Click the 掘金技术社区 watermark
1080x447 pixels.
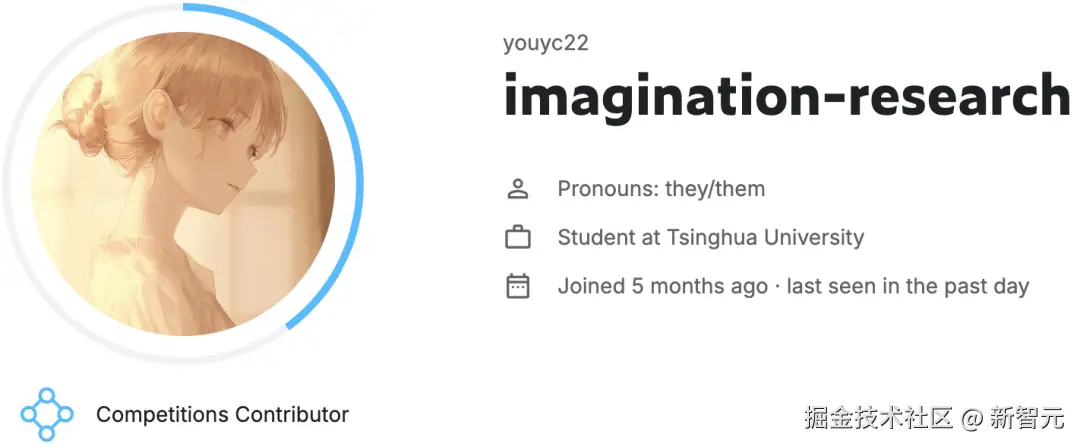(880, 415)
